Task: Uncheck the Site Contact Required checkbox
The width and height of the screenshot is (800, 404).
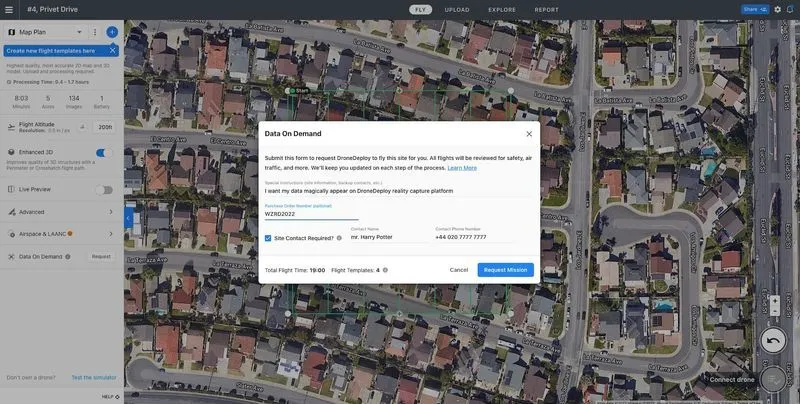Action: (268, 238)
